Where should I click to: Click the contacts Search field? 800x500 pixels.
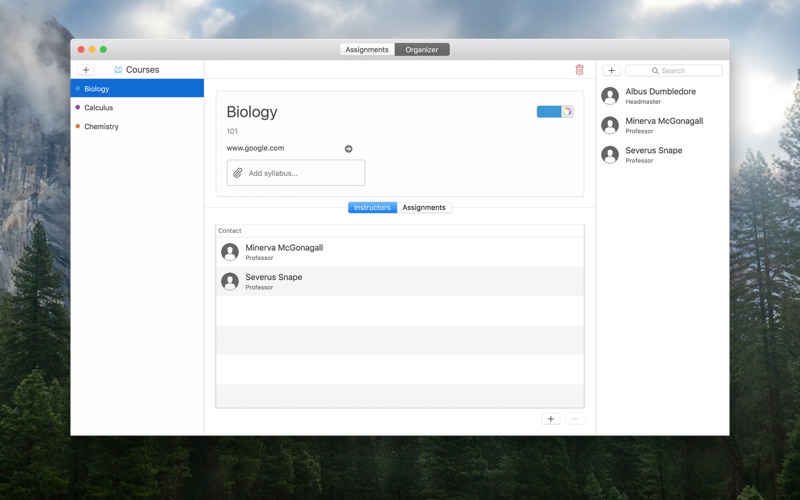(x=673, y=70)
